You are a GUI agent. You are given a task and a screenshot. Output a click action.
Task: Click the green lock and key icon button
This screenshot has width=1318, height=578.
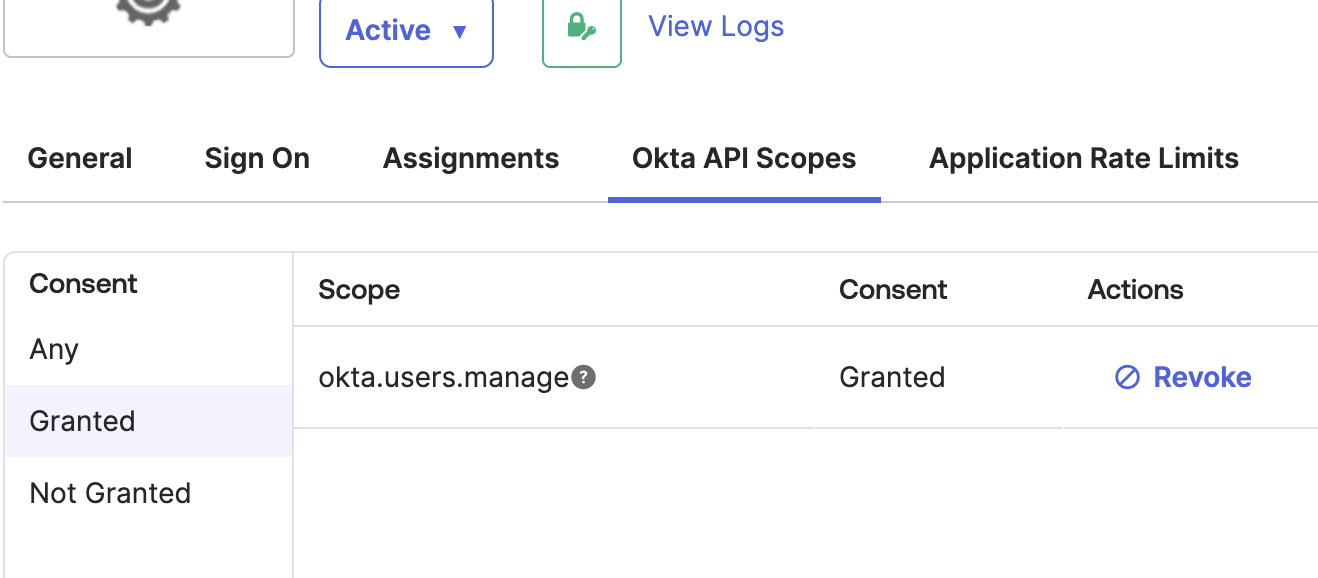582,30
